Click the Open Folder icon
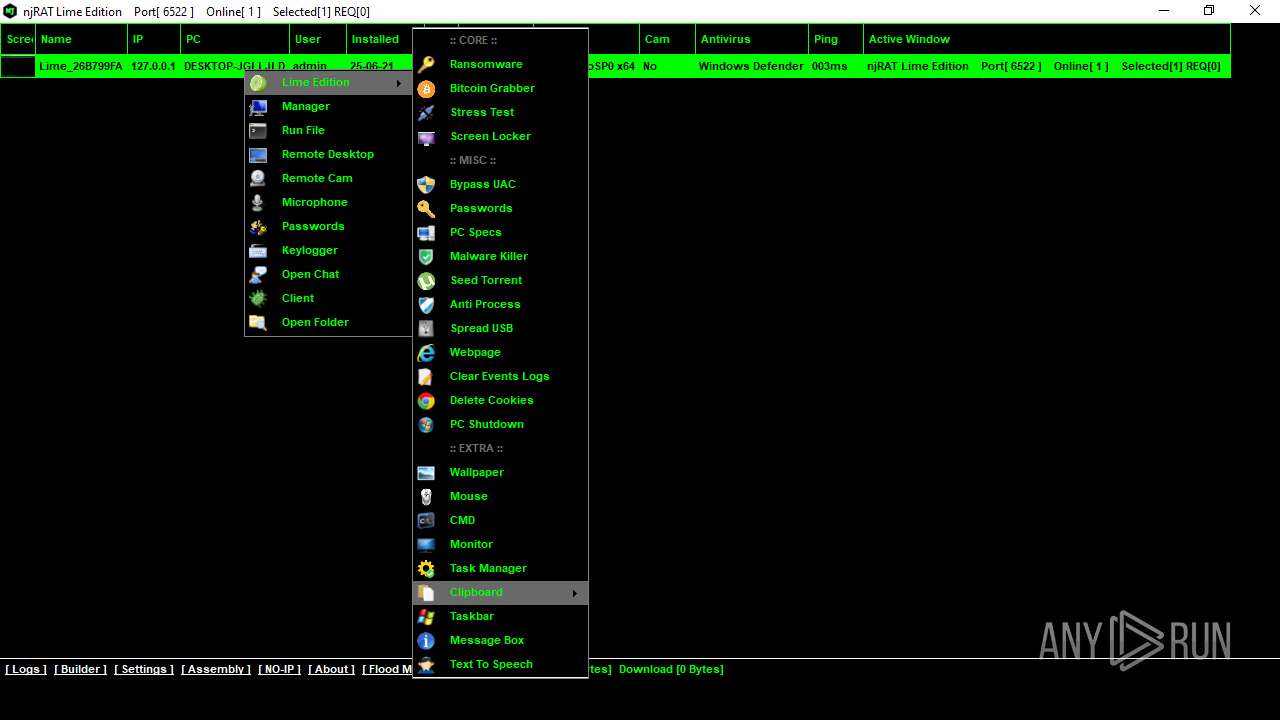Screen dimensions: 1280x720 [258, 322]
